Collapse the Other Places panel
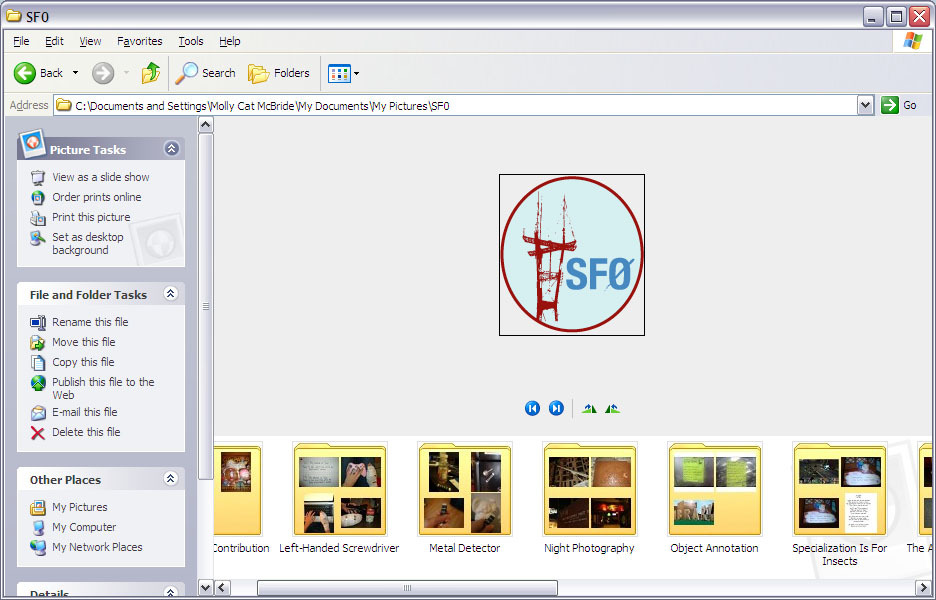This screenshot has width=936, height=600. (170, 479)
